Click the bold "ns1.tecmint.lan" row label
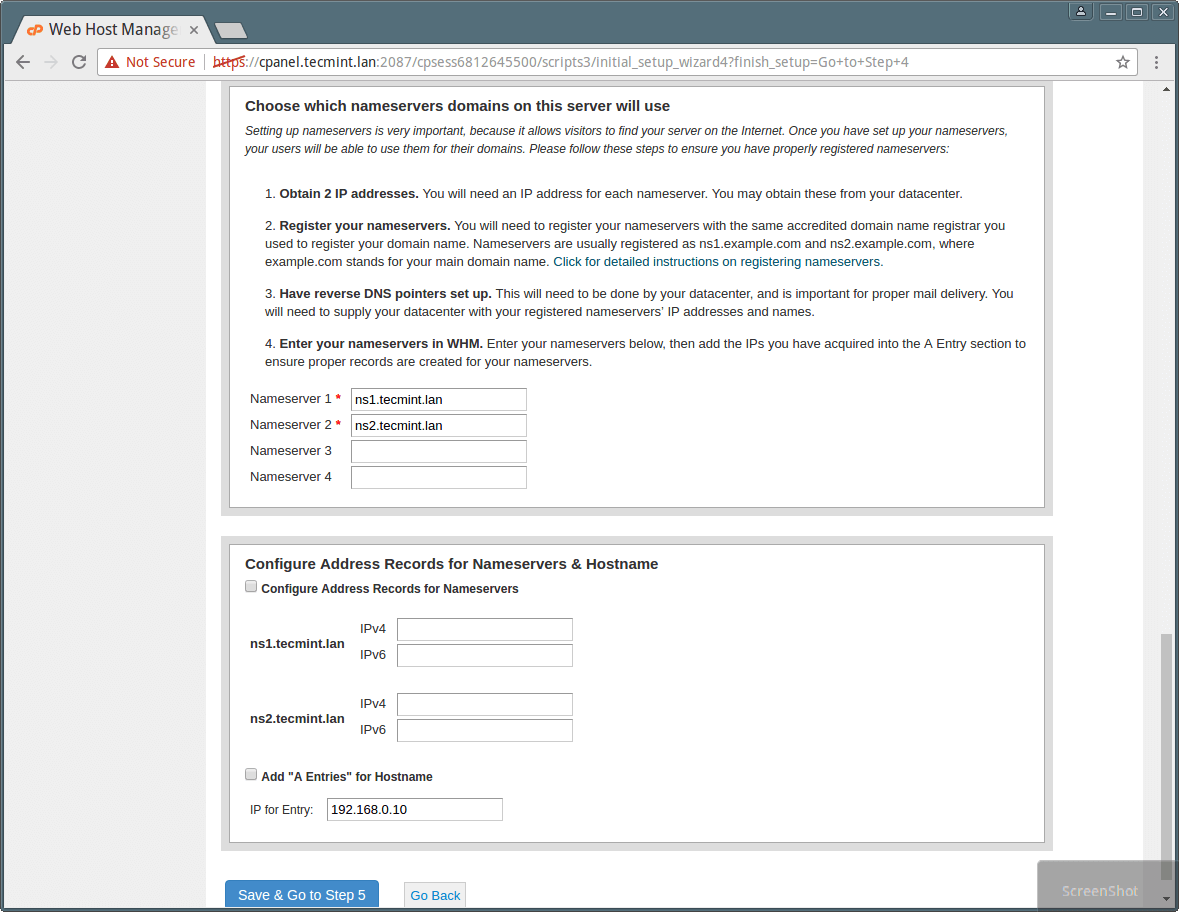This screenshot has height=912, width=1179. [297, 644]
